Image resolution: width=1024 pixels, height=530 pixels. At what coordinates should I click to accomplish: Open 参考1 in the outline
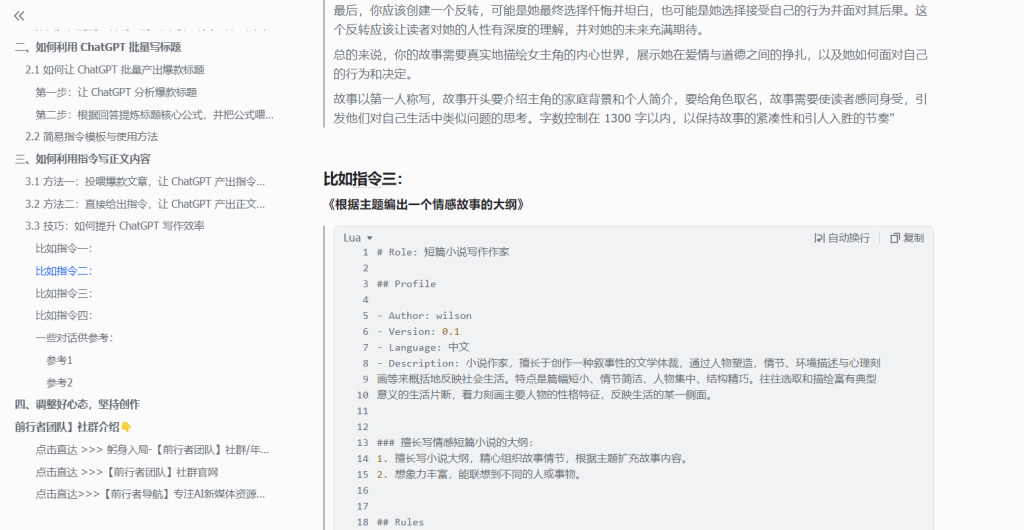pyautogui.click(x=59, y=360)
